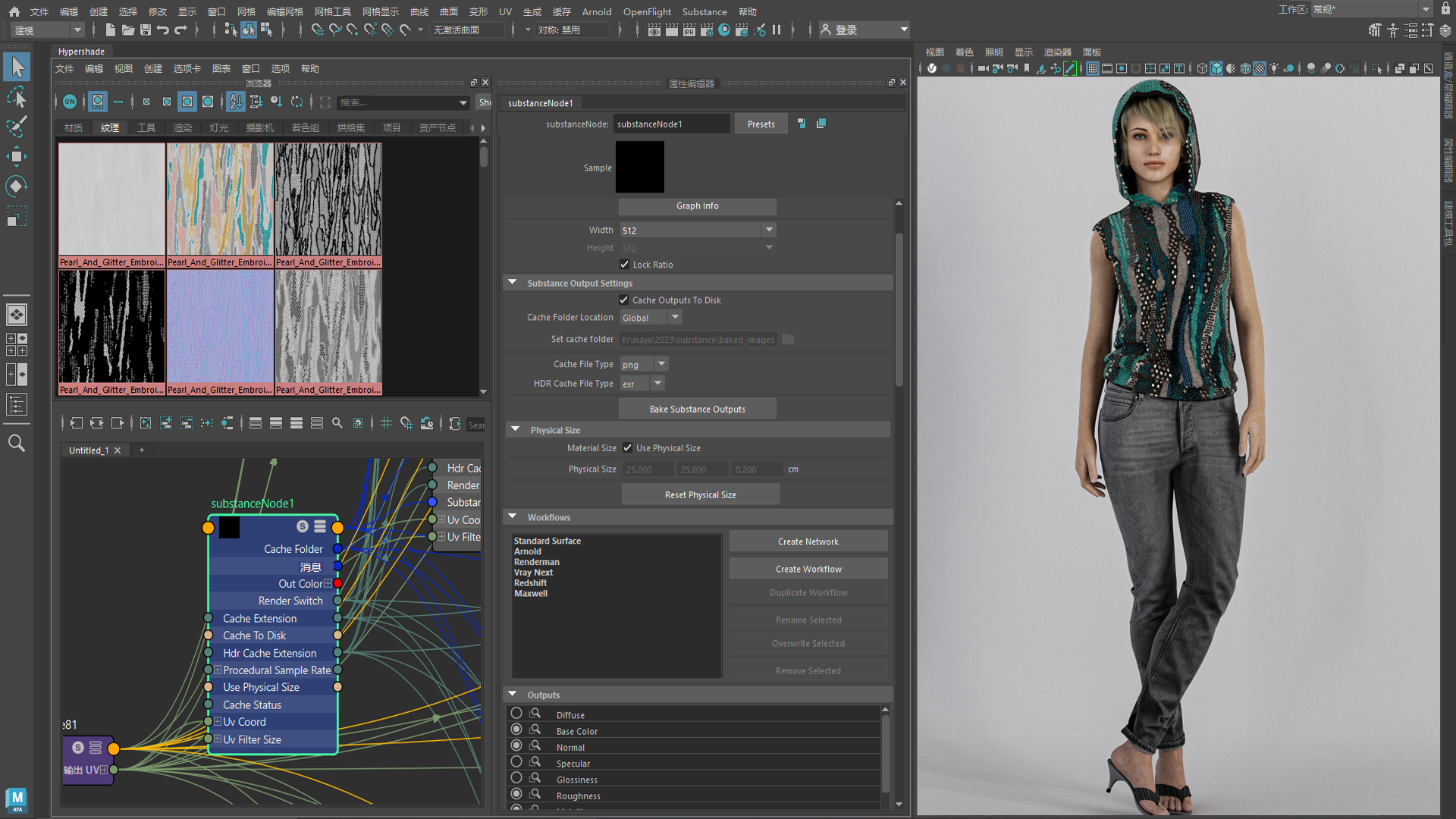Sort Hypershade swatches alphabetically
1456x819 pixels.
(x=236, y=102)
